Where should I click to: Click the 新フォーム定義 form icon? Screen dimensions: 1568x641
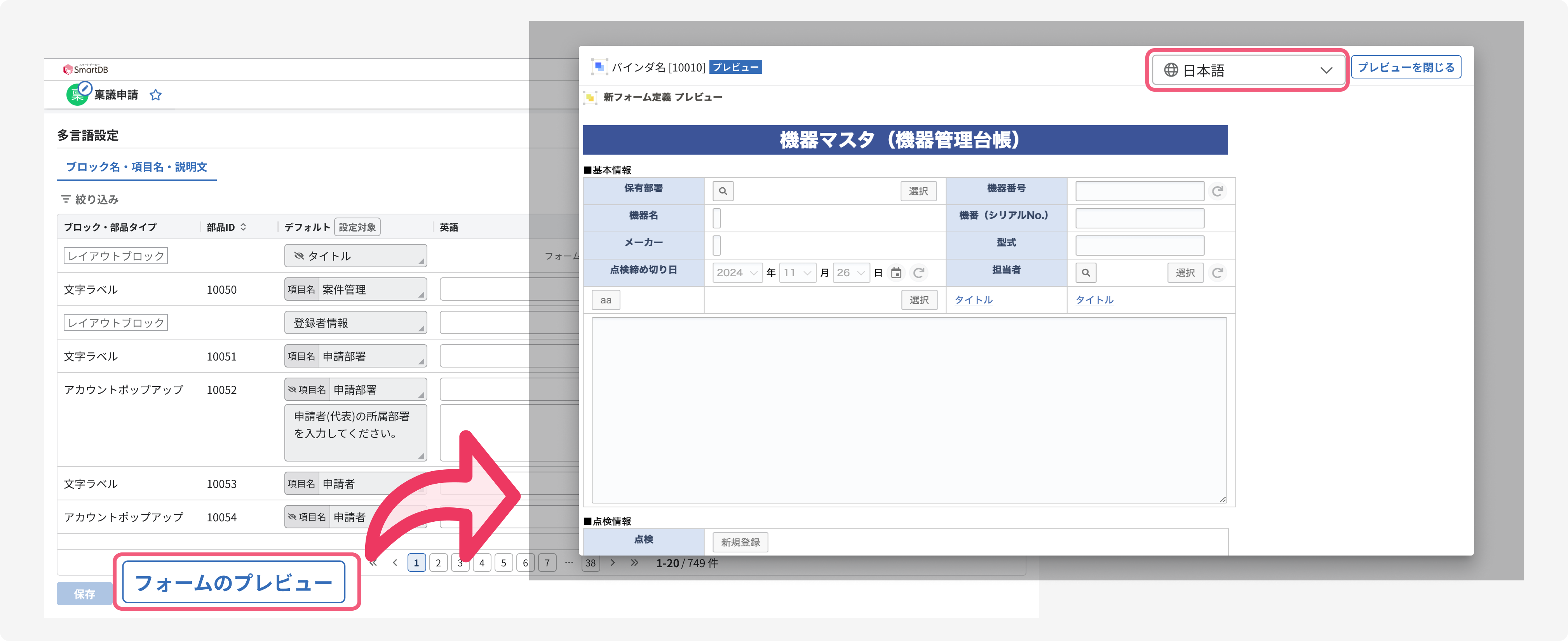(x=590, y=98)
